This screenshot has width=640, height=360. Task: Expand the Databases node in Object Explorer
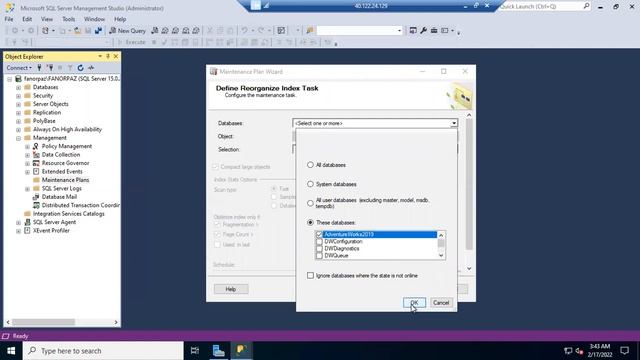18,87
